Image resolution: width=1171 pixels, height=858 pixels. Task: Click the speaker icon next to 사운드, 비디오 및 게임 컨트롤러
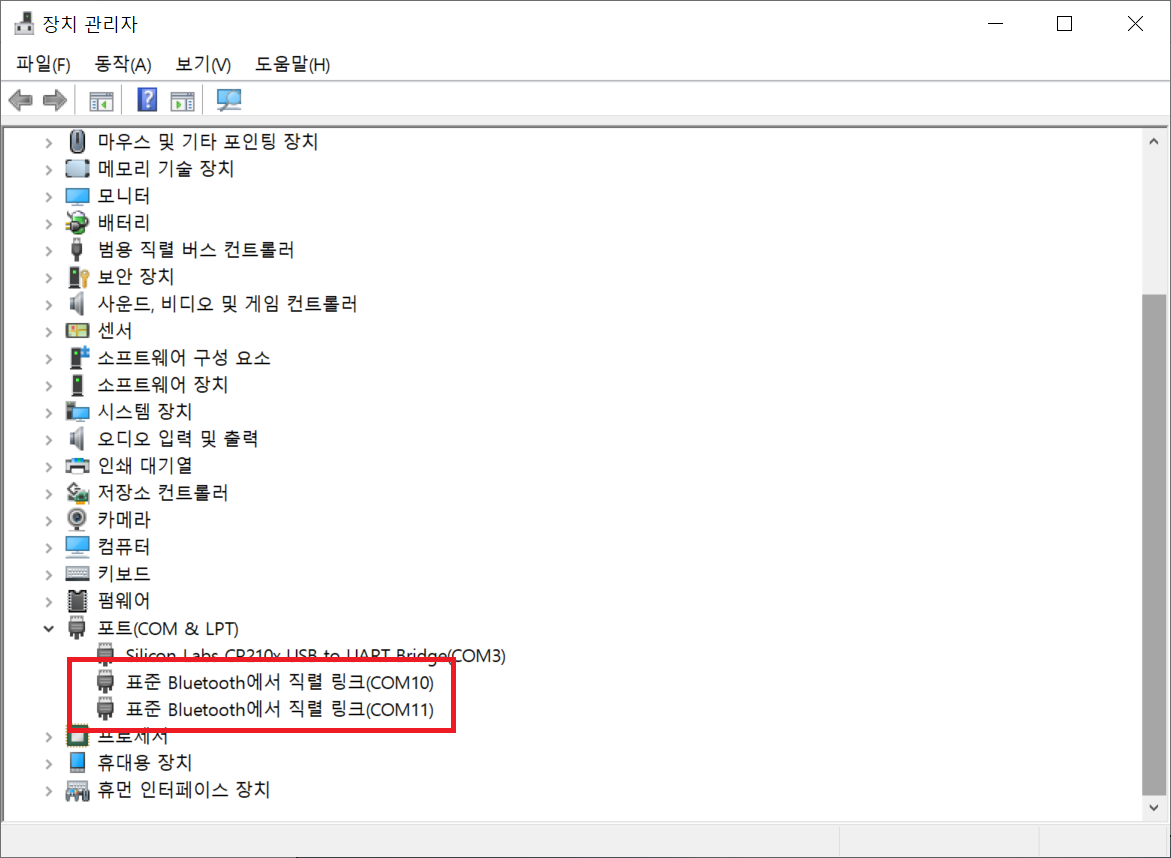pyautogui.click(x=77, y=303)
